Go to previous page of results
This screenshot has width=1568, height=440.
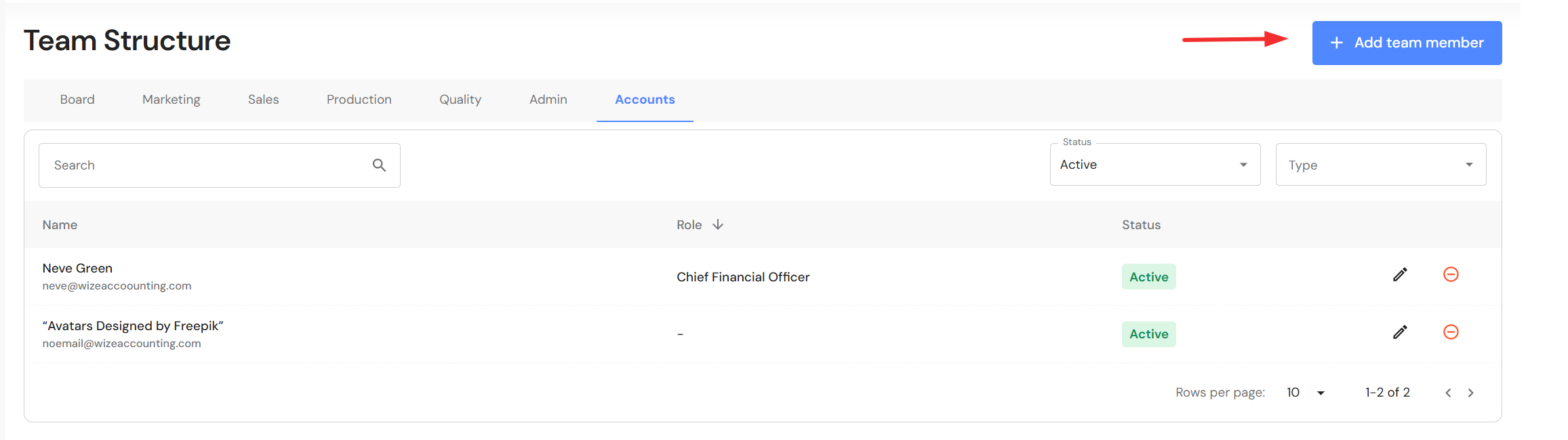coord(1448,393)
